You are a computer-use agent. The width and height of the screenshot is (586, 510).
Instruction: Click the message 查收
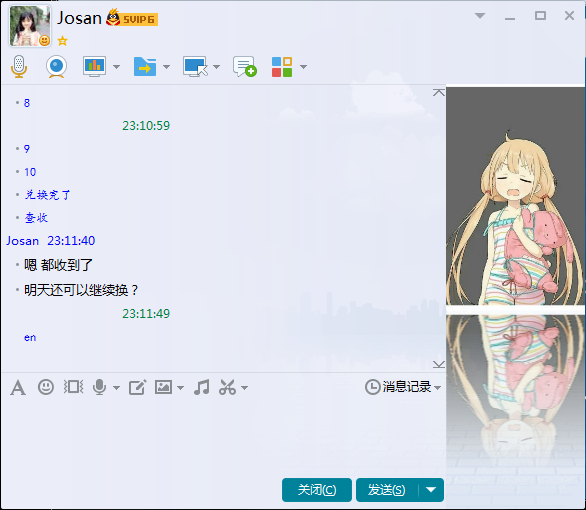(36, 217)
